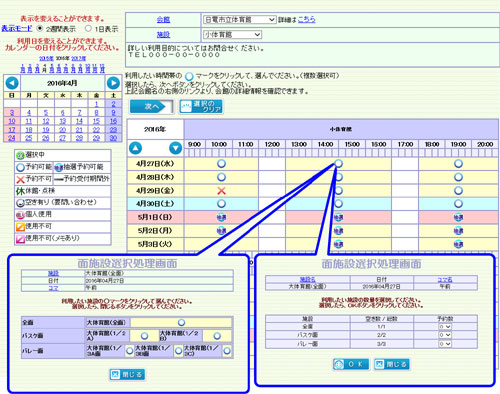
Task: Click 表示モード link
Action: [17, 28]
